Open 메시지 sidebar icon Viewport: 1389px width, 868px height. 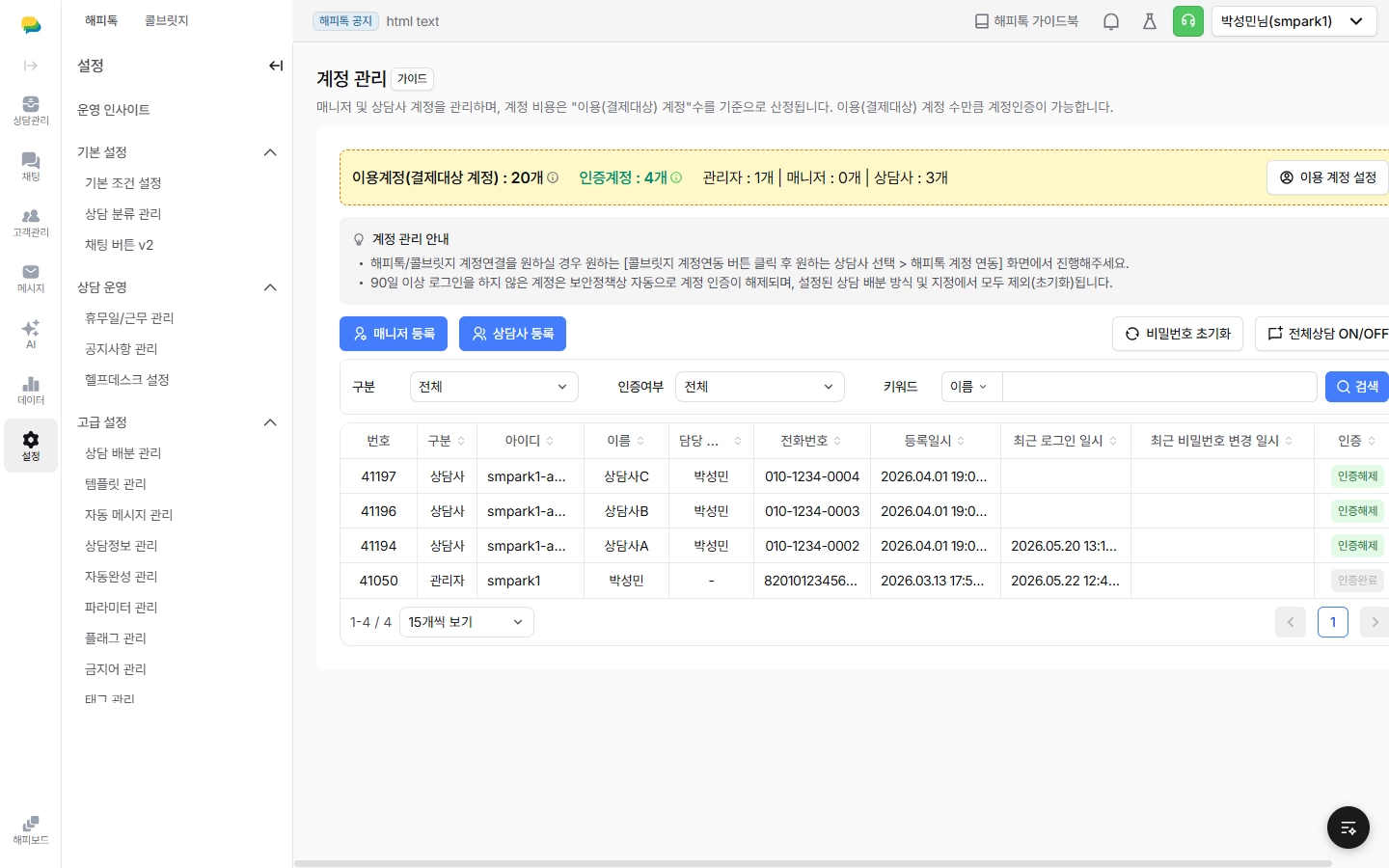tap(31, 278)
